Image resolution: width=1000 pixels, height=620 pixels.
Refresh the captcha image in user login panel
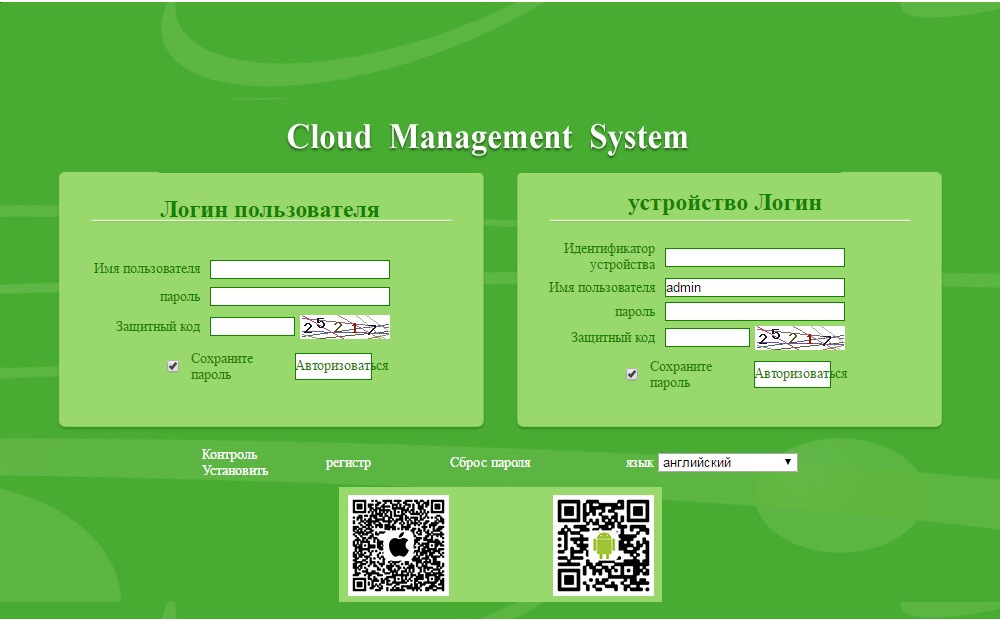345,327
